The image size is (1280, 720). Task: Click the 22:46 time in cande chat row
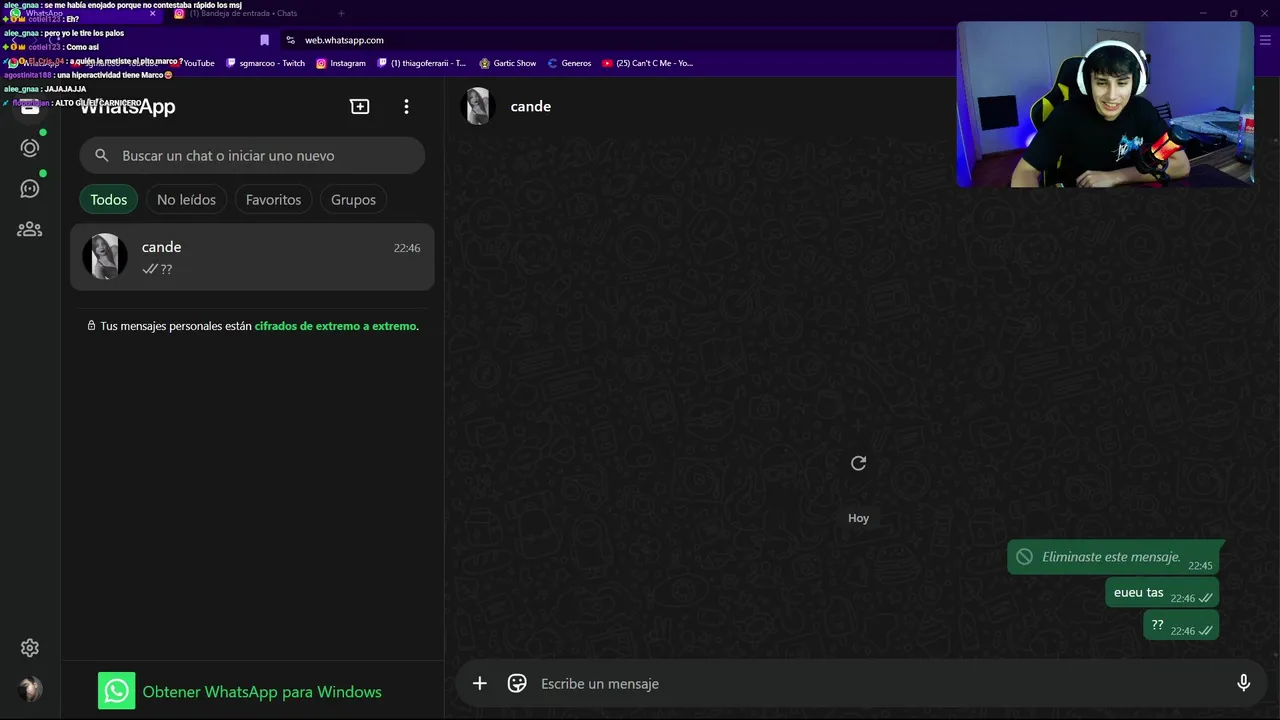point(407,248)
